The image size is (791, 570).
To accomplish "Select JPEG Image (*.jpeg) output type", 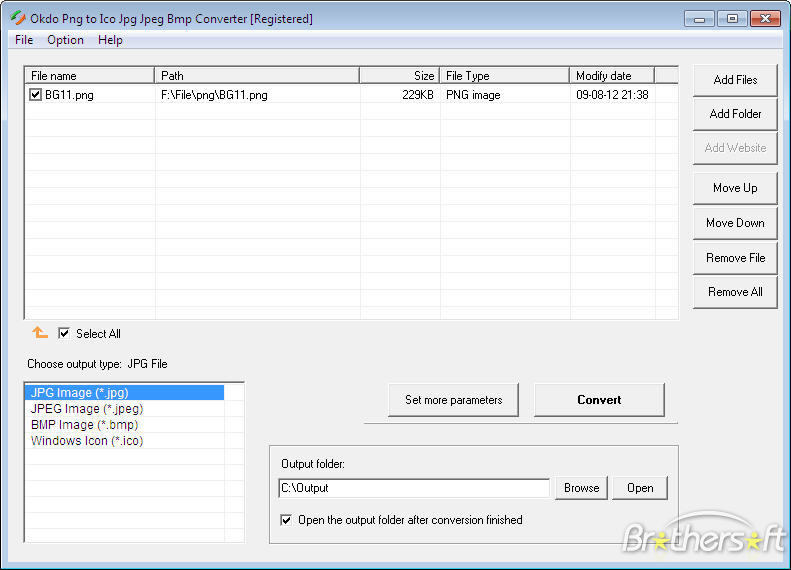I will click(124, 409).
